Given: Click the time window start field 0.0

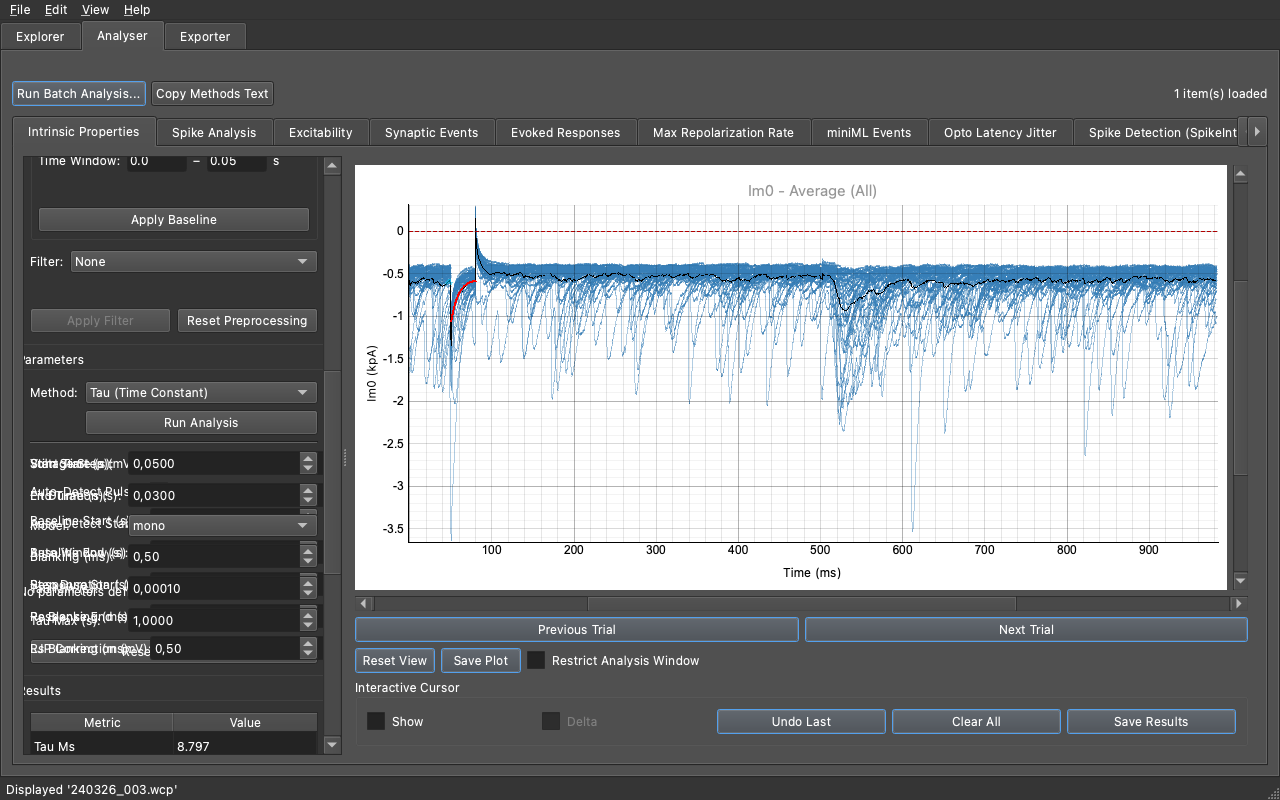Looking at the screenshot, I should click(x=156, y=161).
